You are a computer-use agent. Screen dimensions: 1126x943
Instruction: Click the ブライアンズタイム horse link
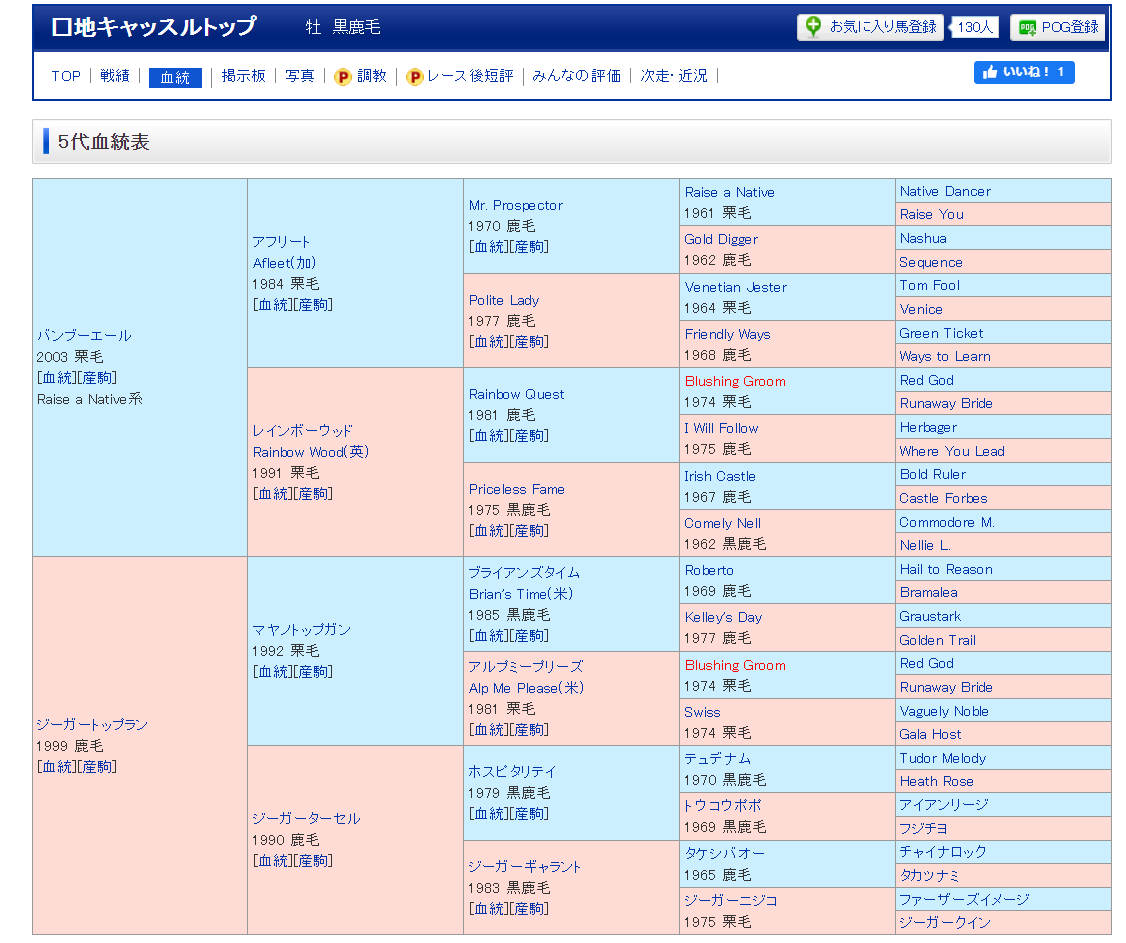[523, 572]
